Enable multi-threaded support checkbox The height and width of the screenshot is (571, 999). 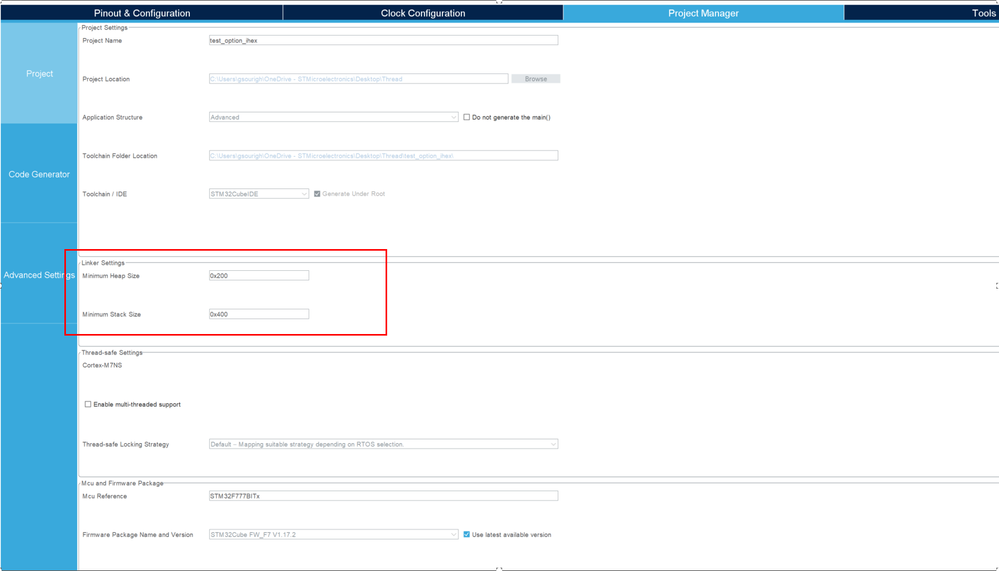[88, 404]
